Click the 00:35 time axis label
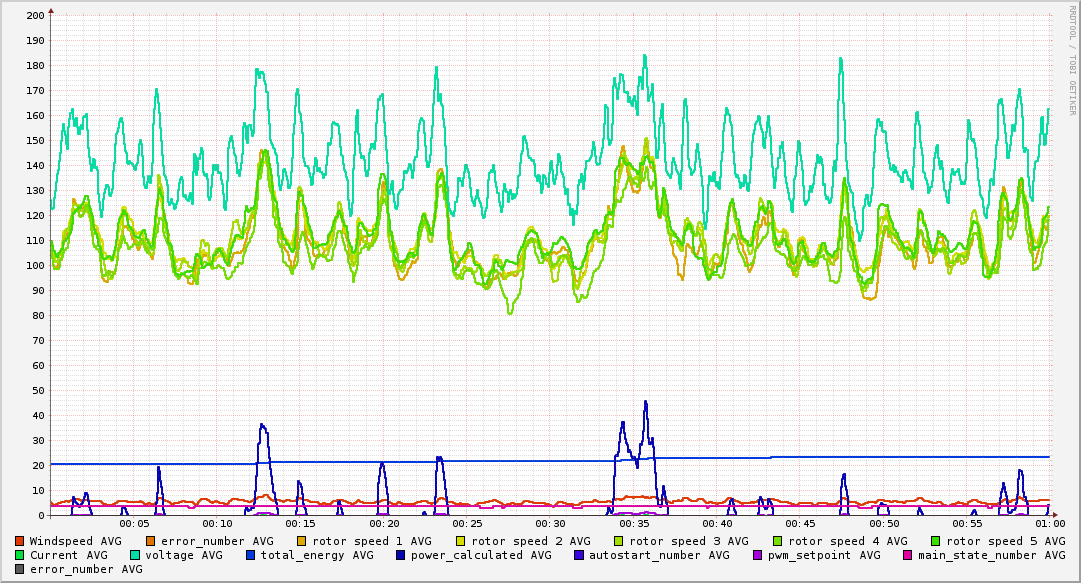This screenshot has height=583, width=1081. (x=634, y=524)
